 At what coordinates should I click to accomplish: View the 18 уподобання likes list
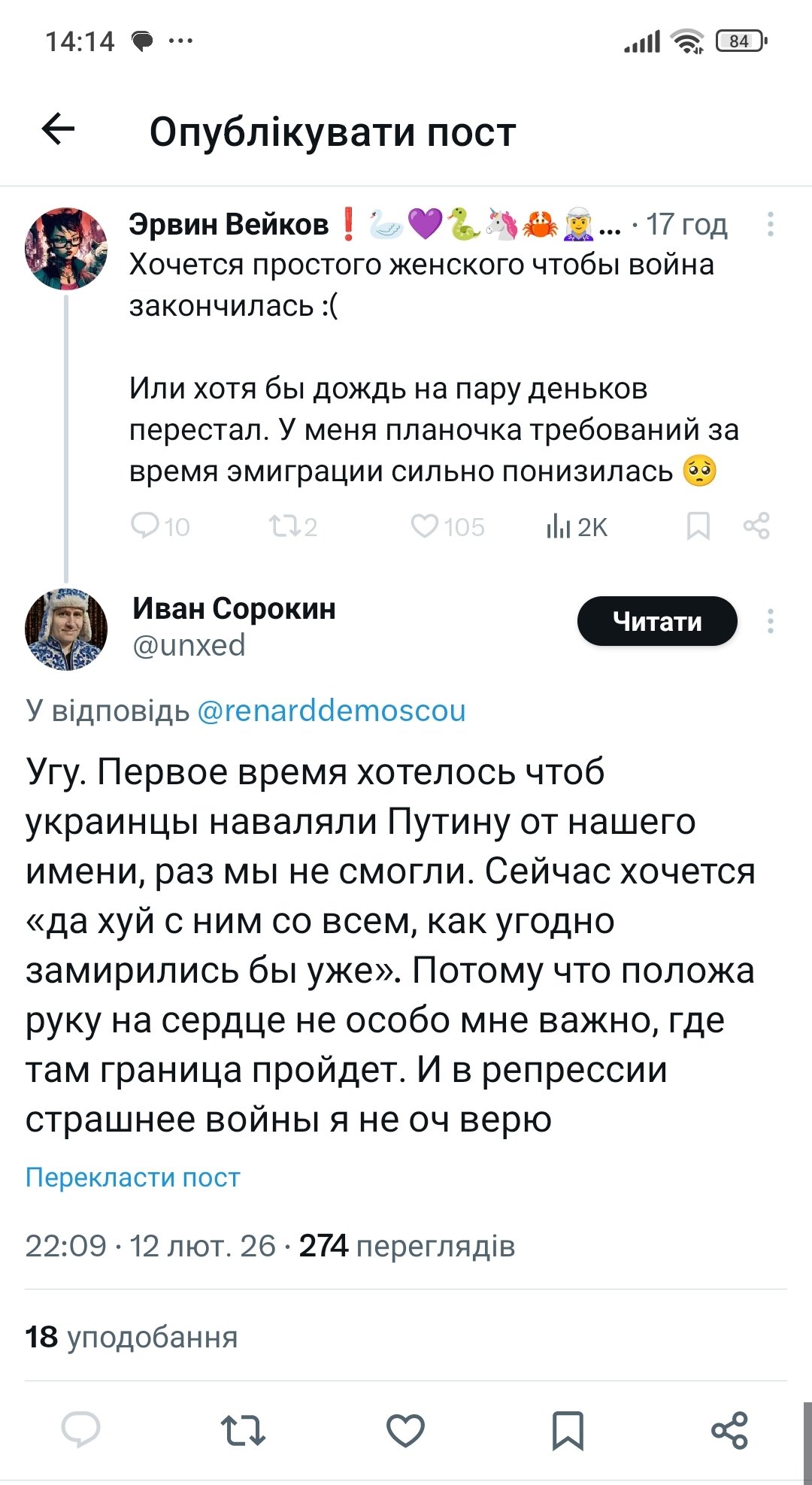132,1337
